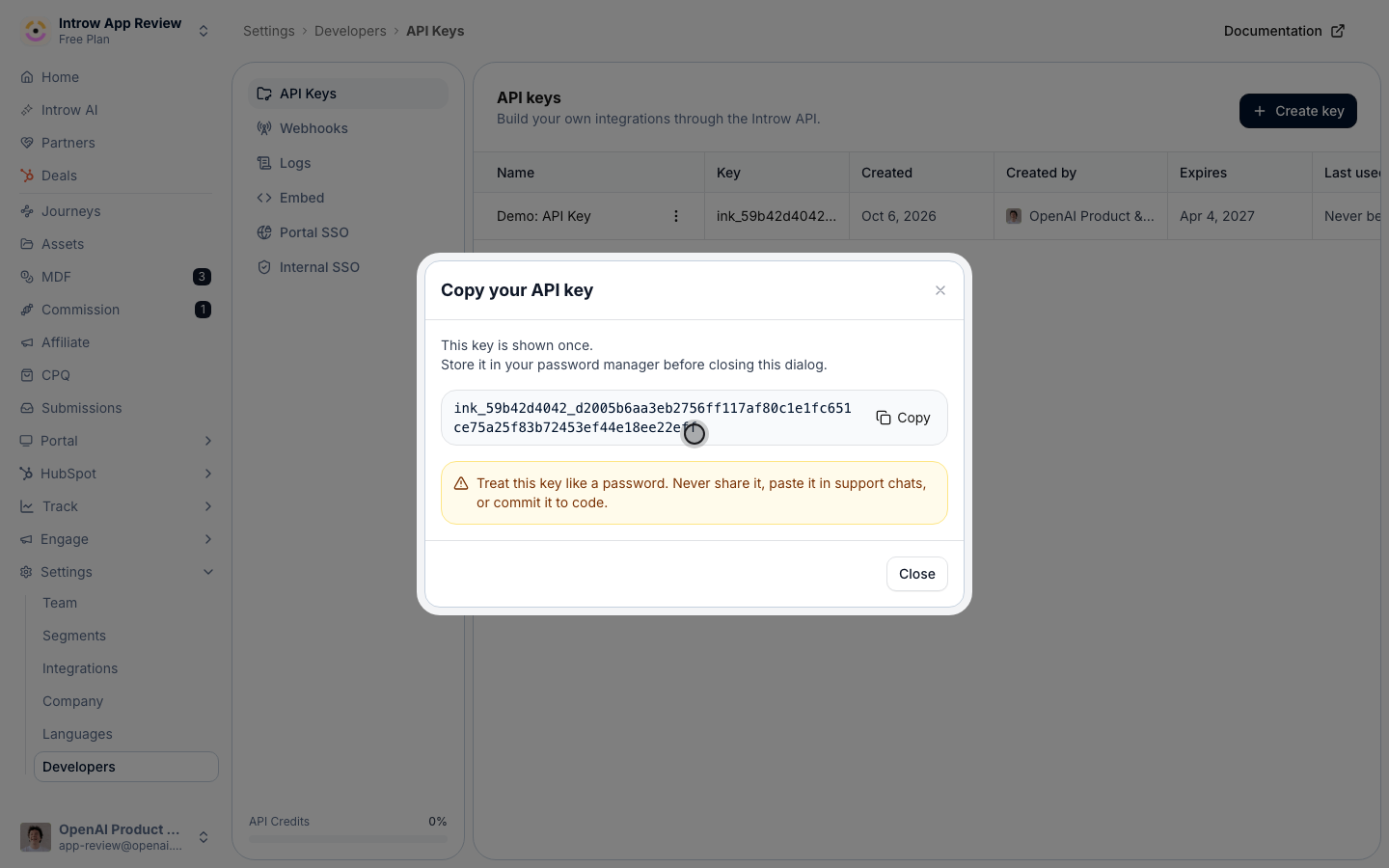Close the Copy your API key dialog with X

940,290
